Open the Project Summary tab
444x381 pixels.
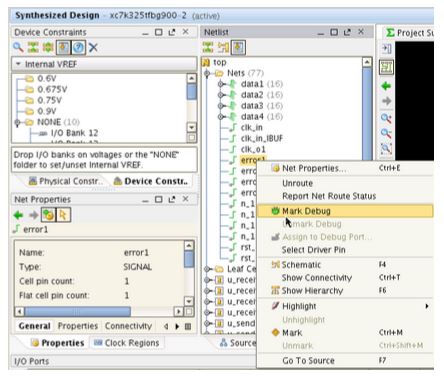(409, 33)
